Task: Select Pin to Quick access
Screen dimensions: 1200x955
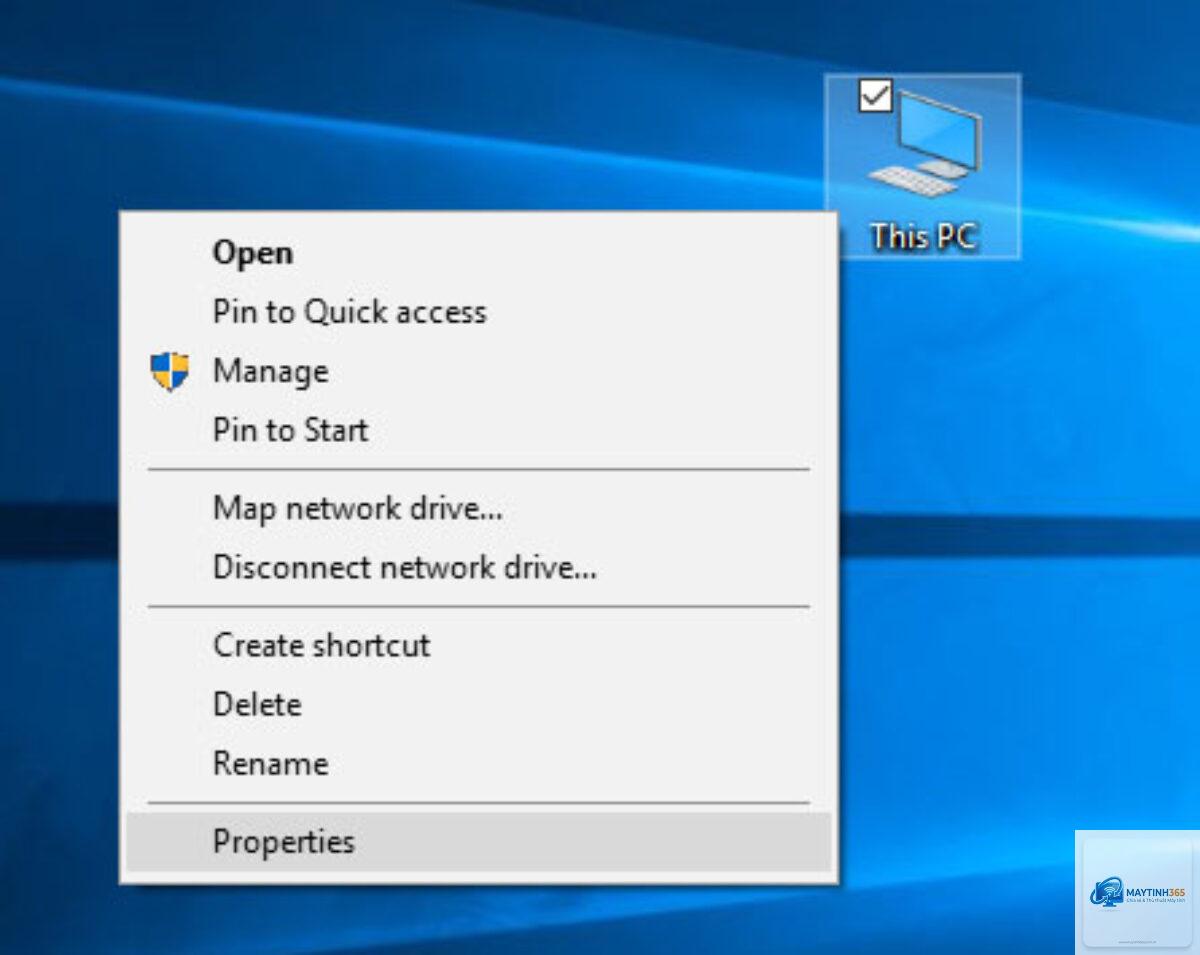Action: pyautogui.click(x=479, y=312)
